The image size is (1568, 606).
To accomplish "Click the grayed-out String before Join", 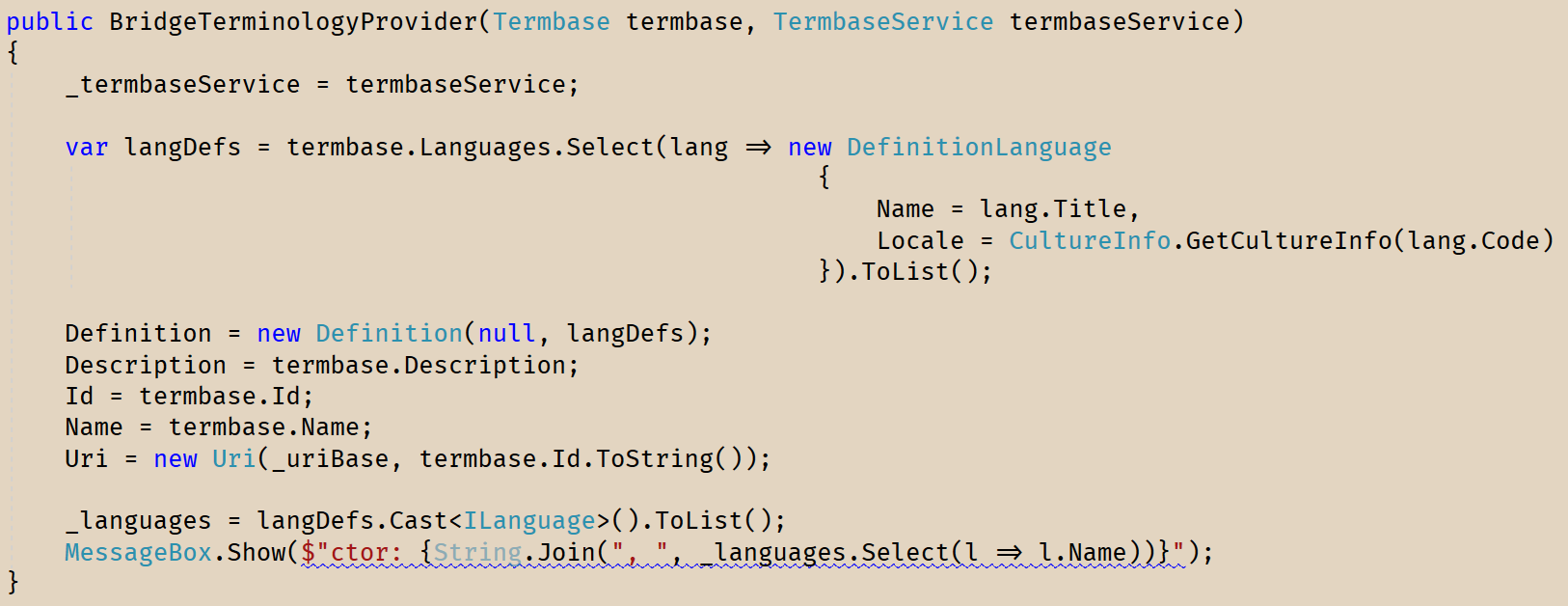I will (x=477, y=553).
